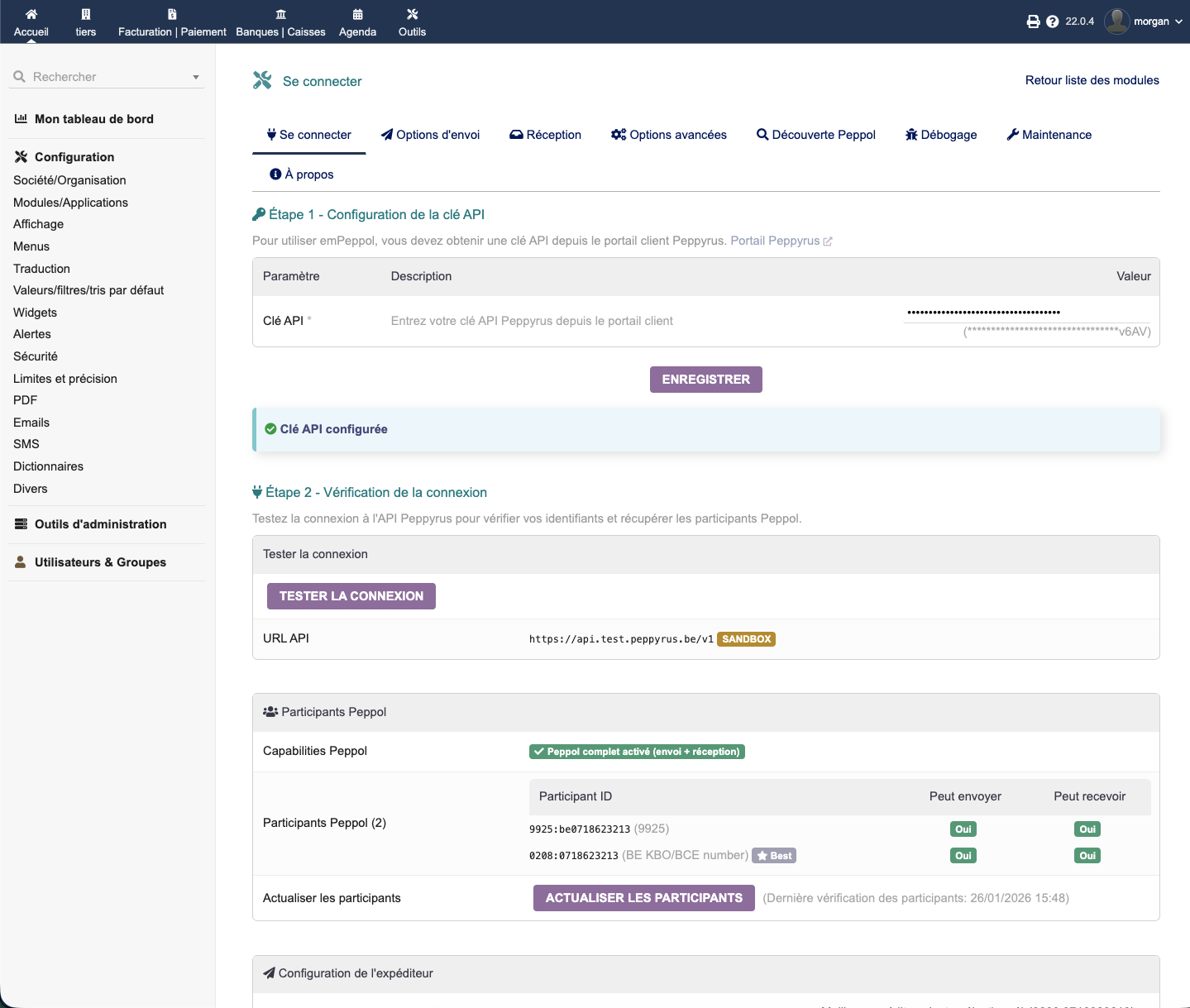Viewport: 1190px width, 1008px height.
Task: Switch to the Options d'envoi tab
Action: 430,135
